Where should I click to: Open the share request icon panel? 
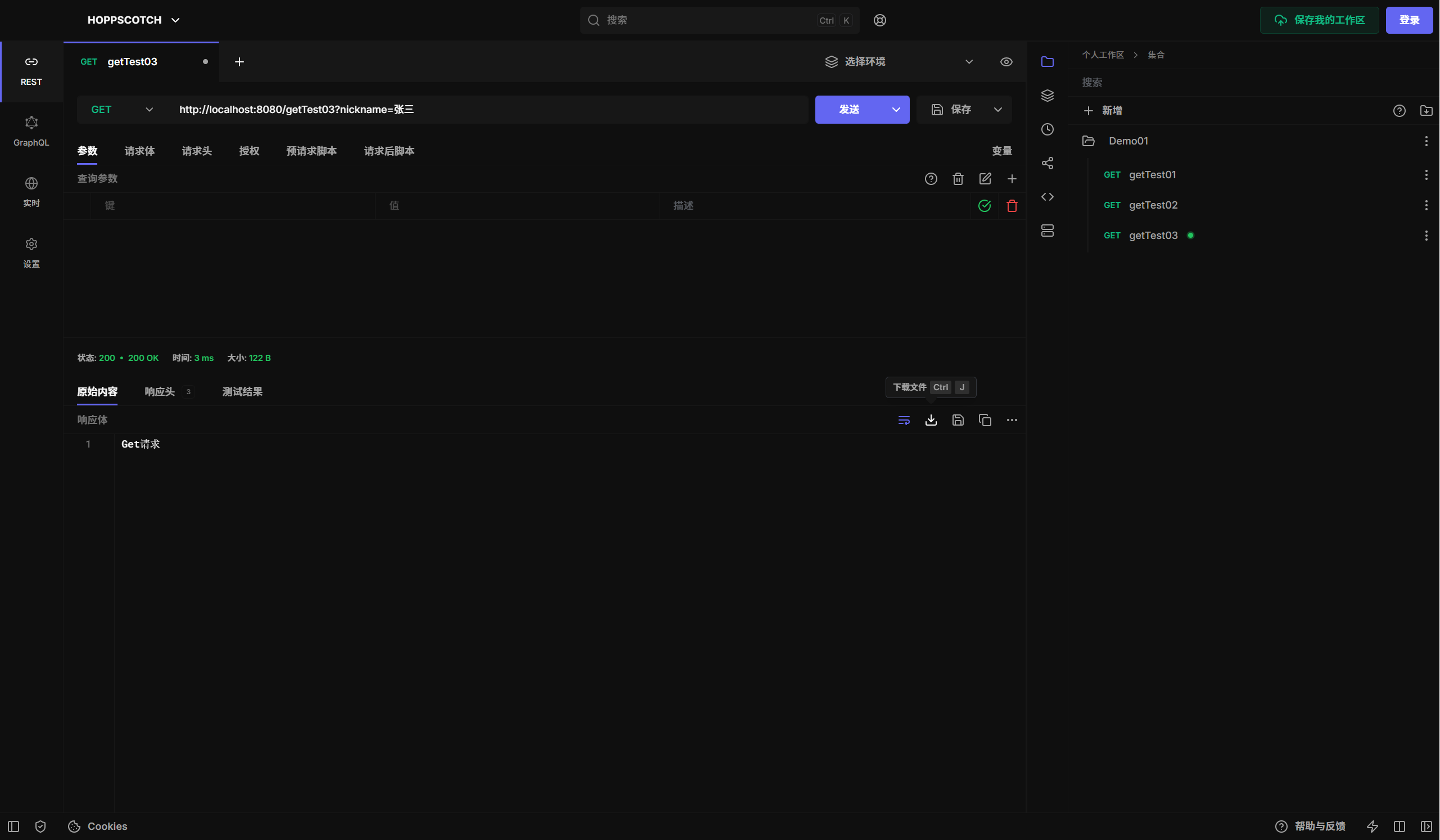(1047, 163)
